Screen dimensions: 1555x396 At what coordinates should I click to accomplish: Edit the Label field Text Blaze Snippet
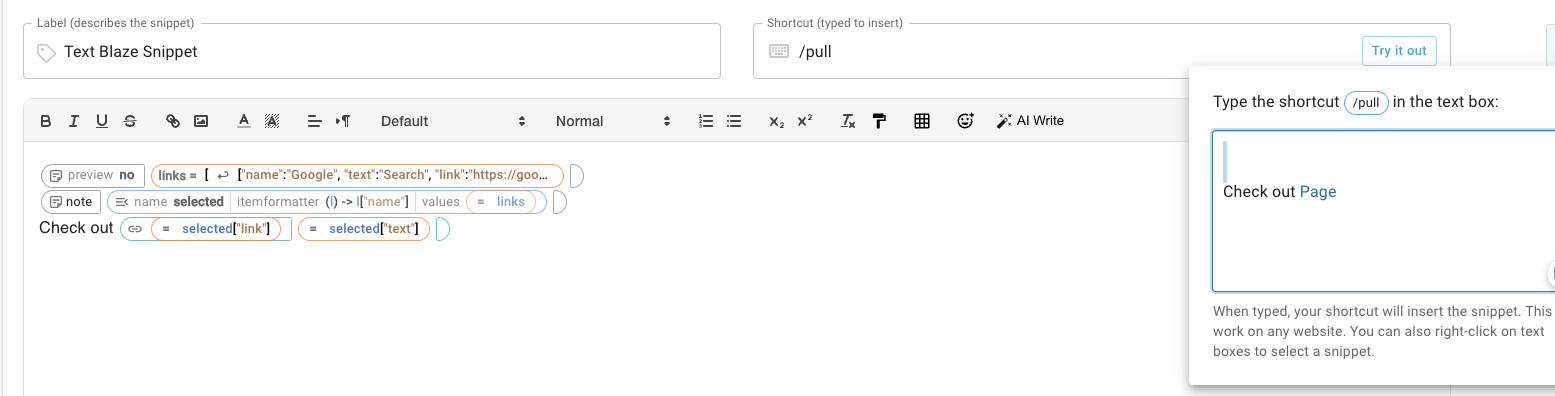(x=372, y=51)
